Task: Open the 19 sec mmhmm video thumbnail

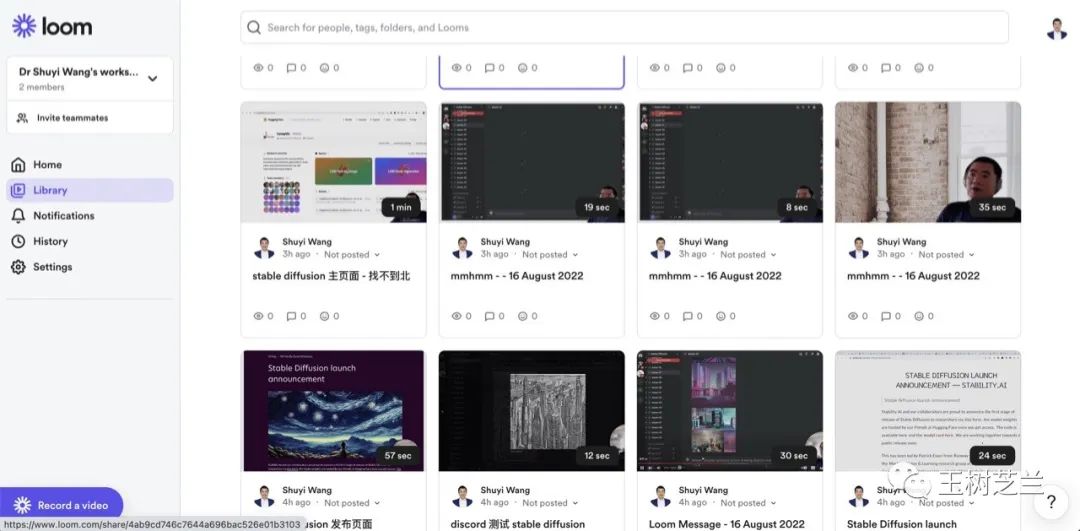Action: [532, 162]
